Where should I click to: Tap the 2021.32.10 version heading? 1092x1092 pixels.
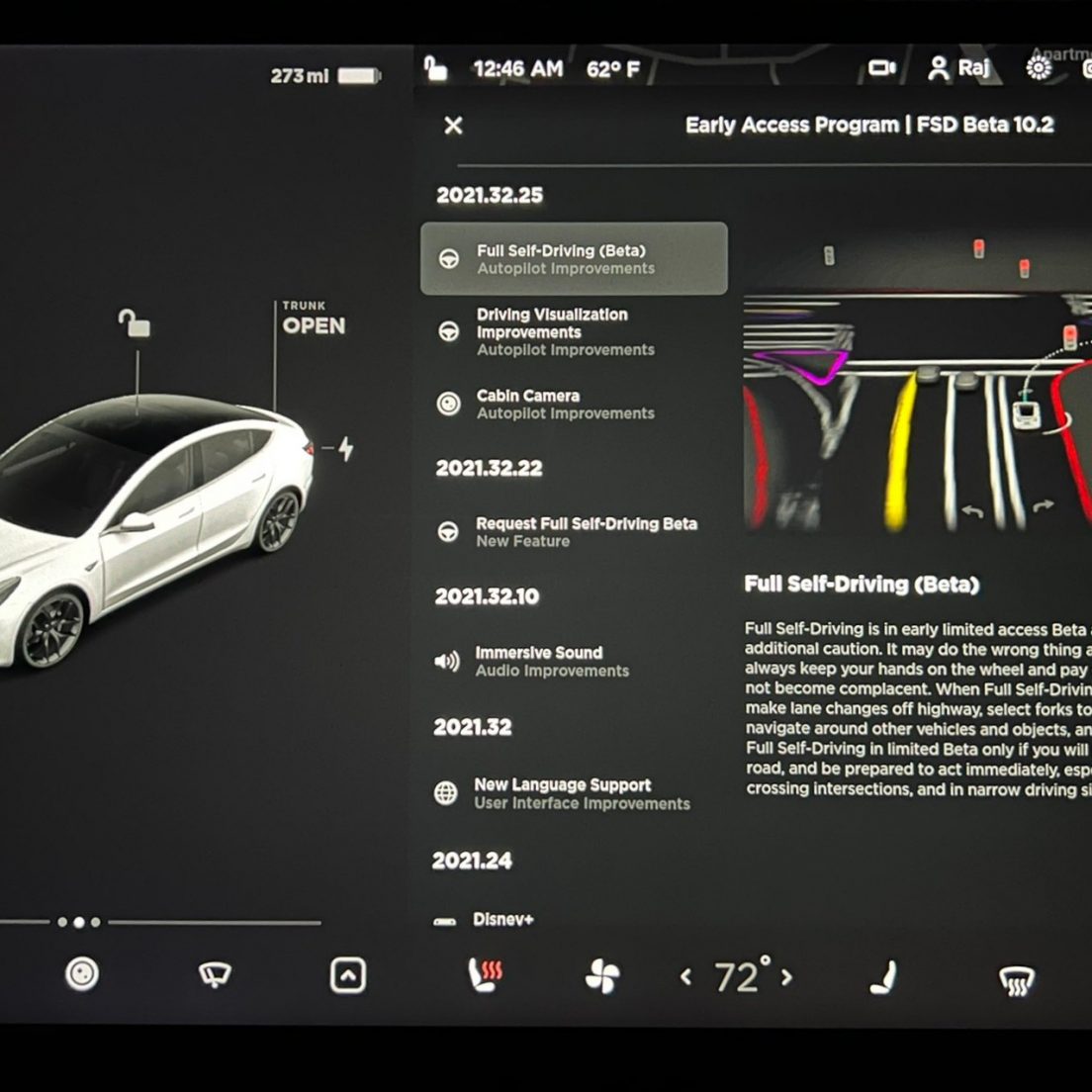487,596
